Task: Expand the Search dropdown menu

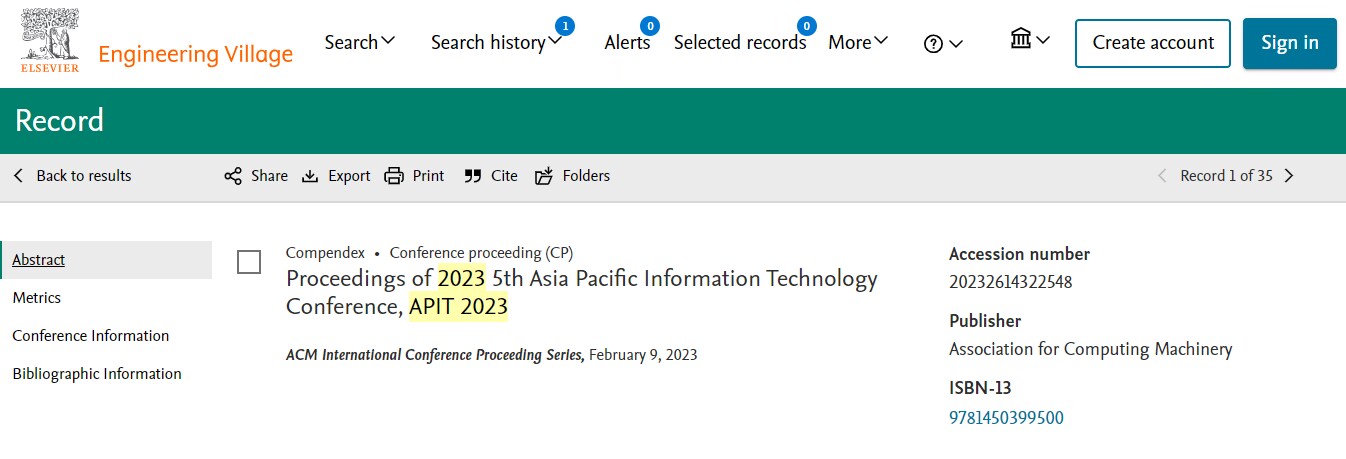Action: [360, 42]
